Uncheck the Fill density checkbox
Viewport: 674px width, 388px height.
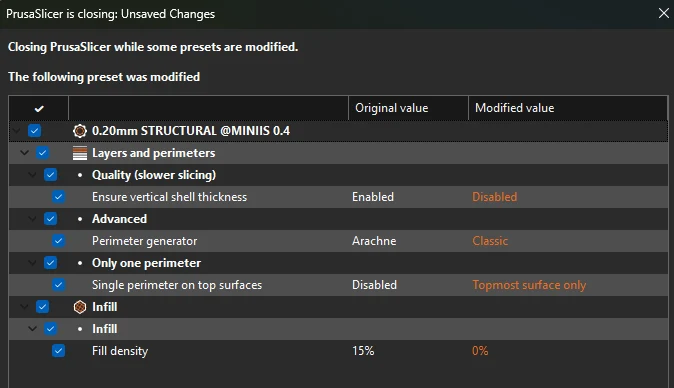point(58,351)
